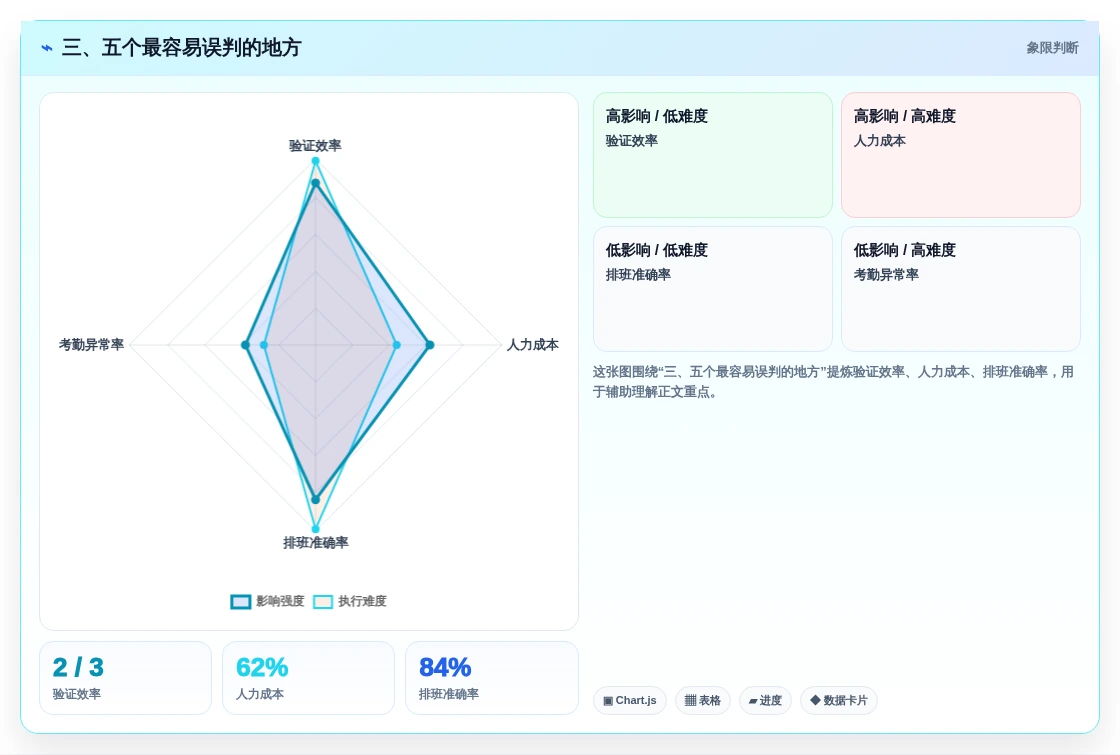Click 人力成本 text in the pink card
The image size is (1120, 755).
[879, 141]
